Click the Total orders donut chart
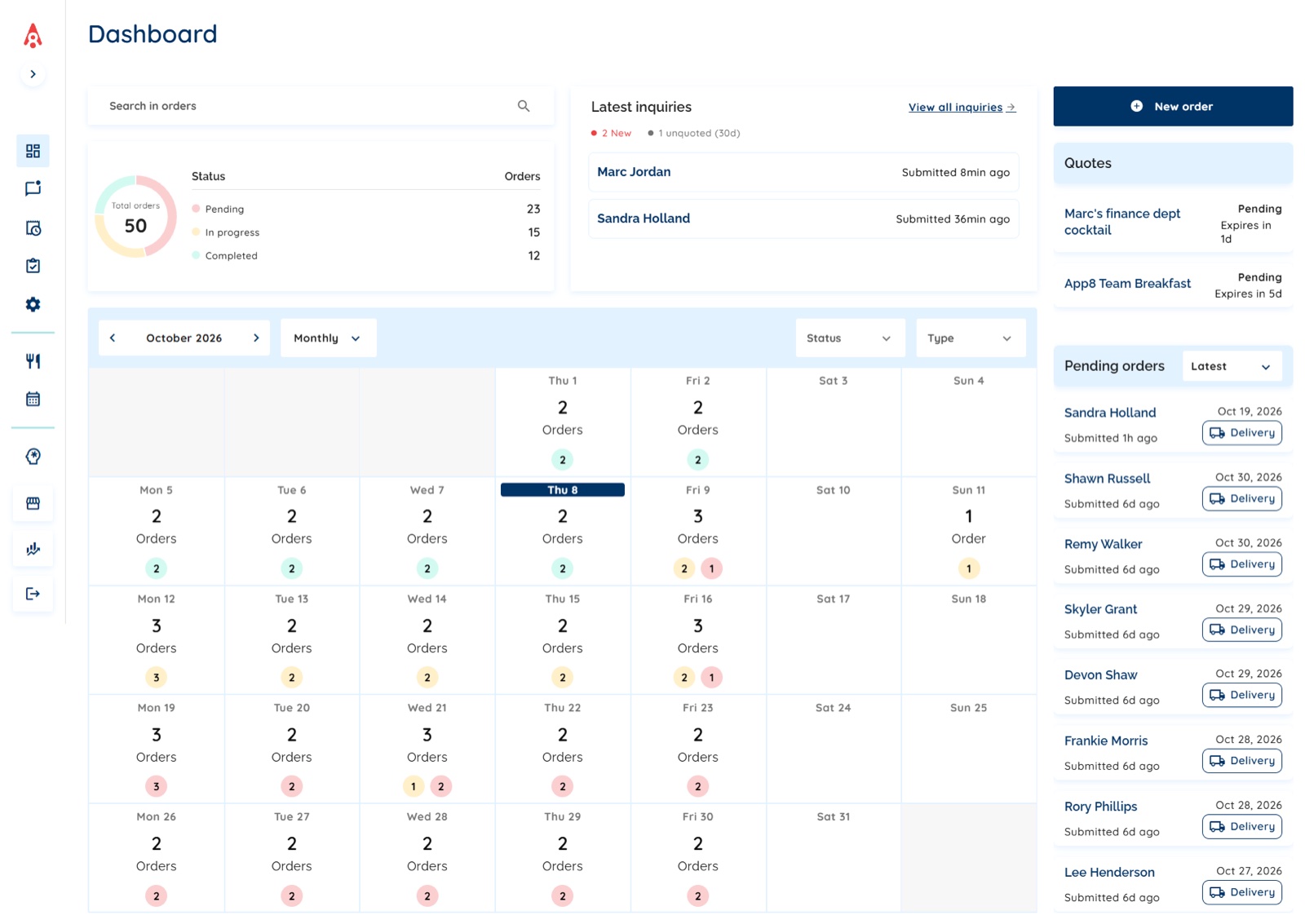 pyautogui.click(x=135, y=217)
